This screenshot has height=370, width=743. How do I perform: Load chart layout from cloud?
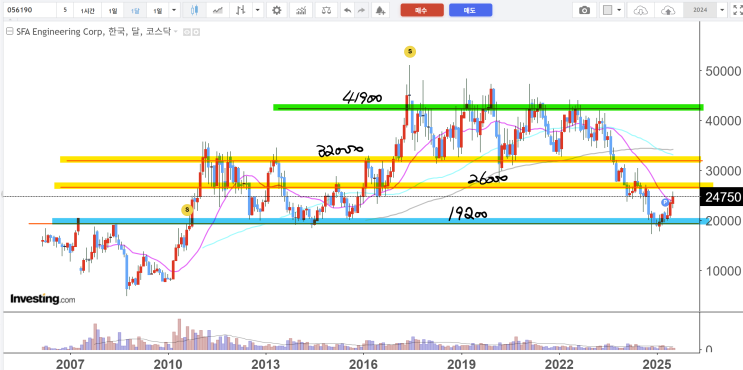point(640,10)
